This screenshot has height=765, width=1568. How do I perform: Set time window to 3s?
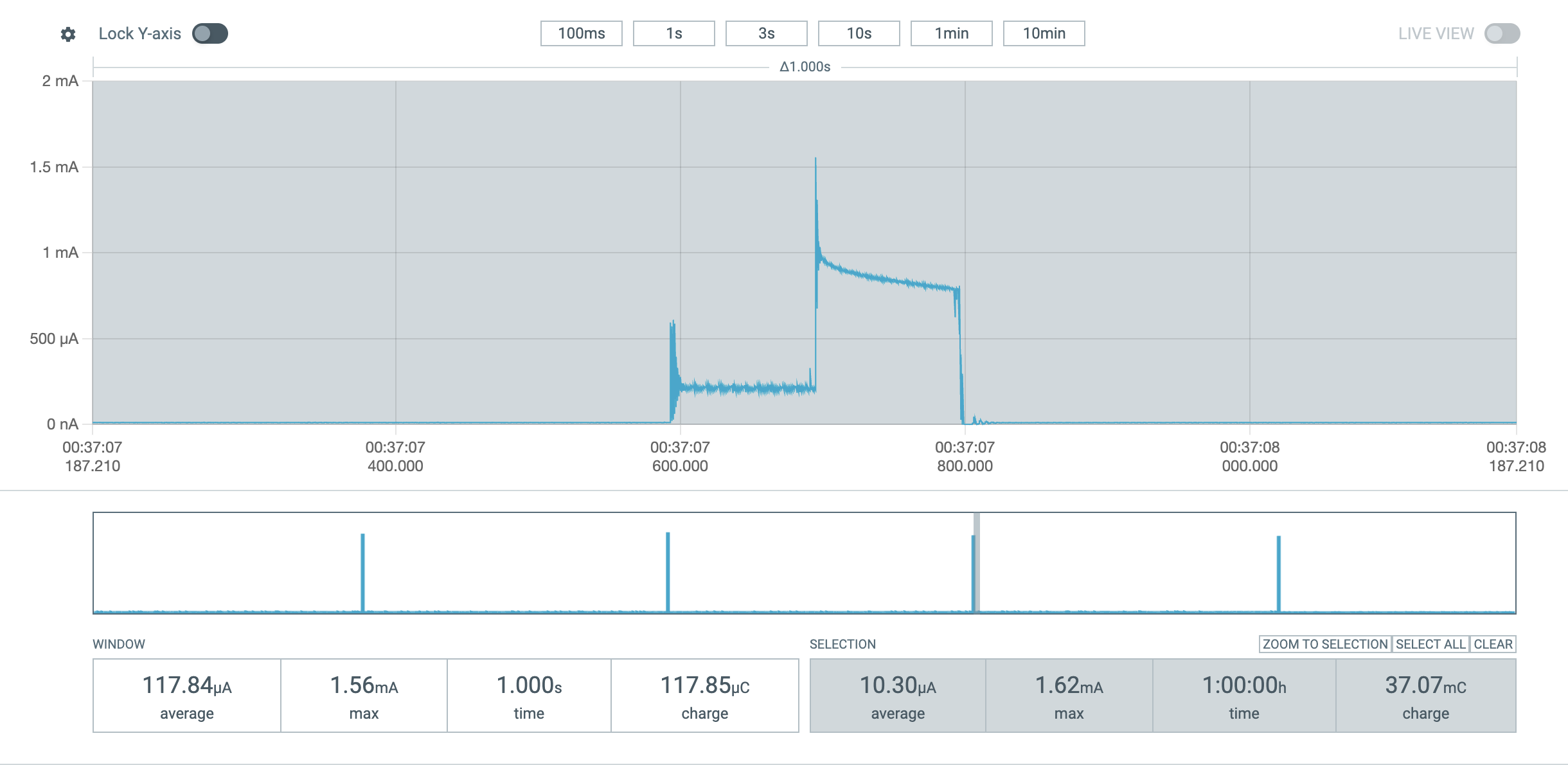pos(767,33)
